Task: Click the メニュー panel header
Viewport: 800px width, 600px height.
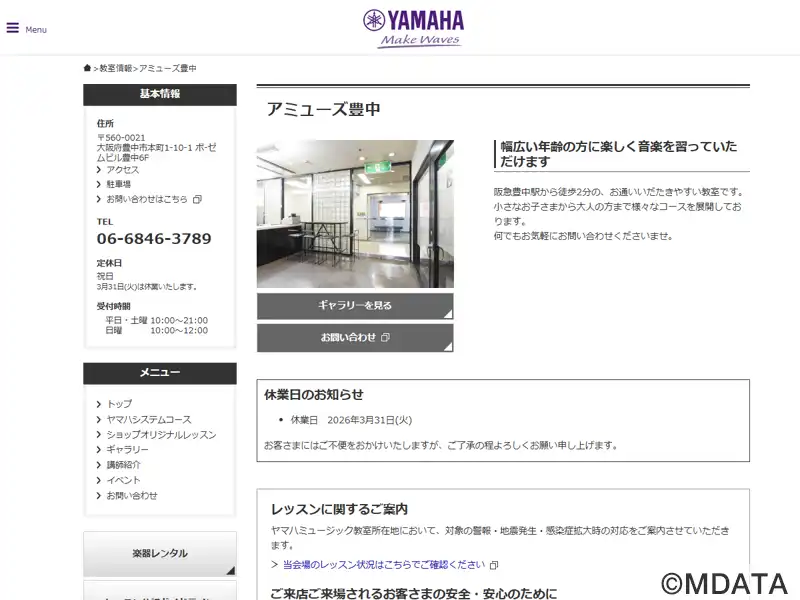Action: [160, 373]
